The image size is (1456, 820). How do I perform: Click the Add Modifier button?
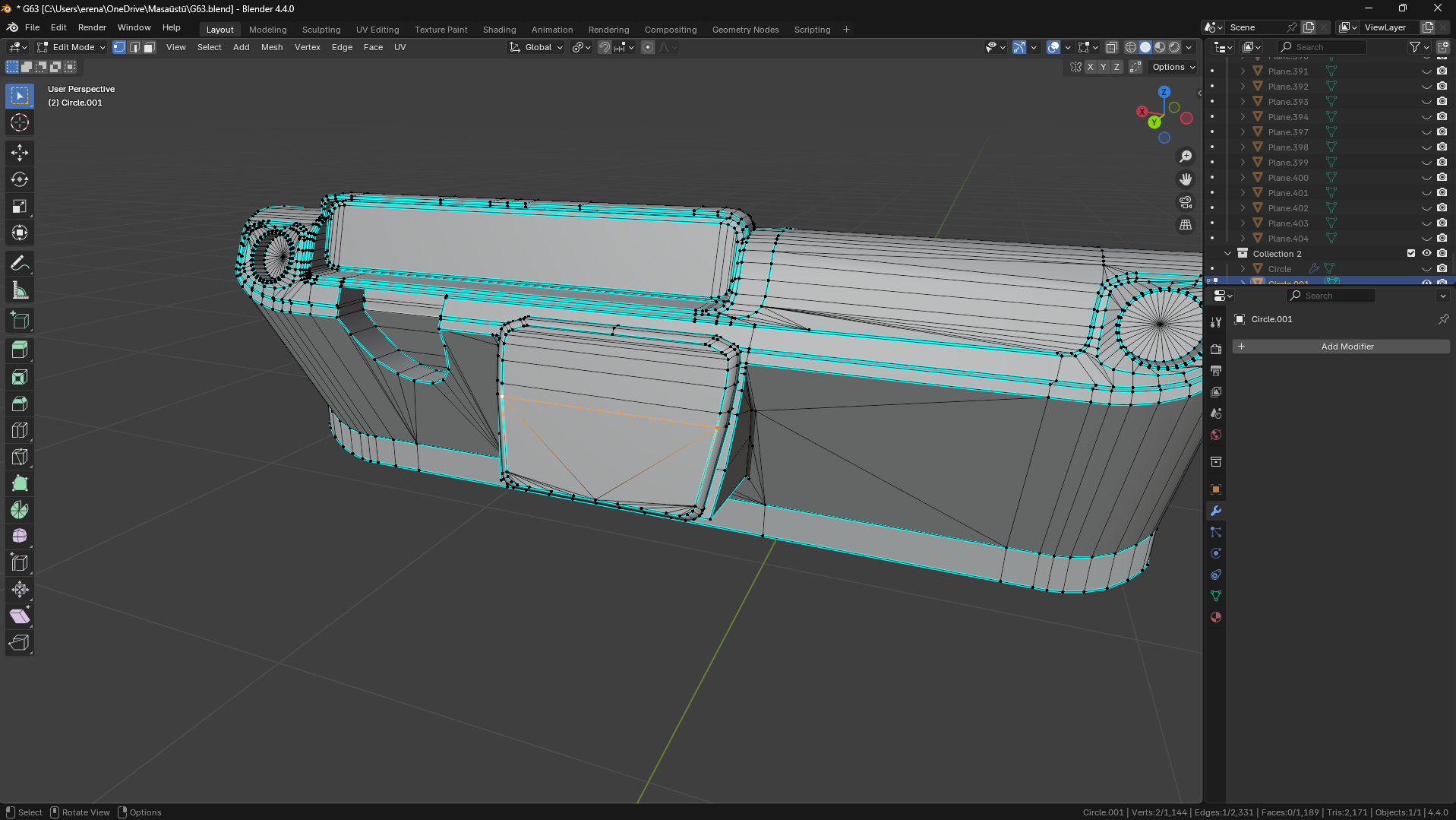1347,347
